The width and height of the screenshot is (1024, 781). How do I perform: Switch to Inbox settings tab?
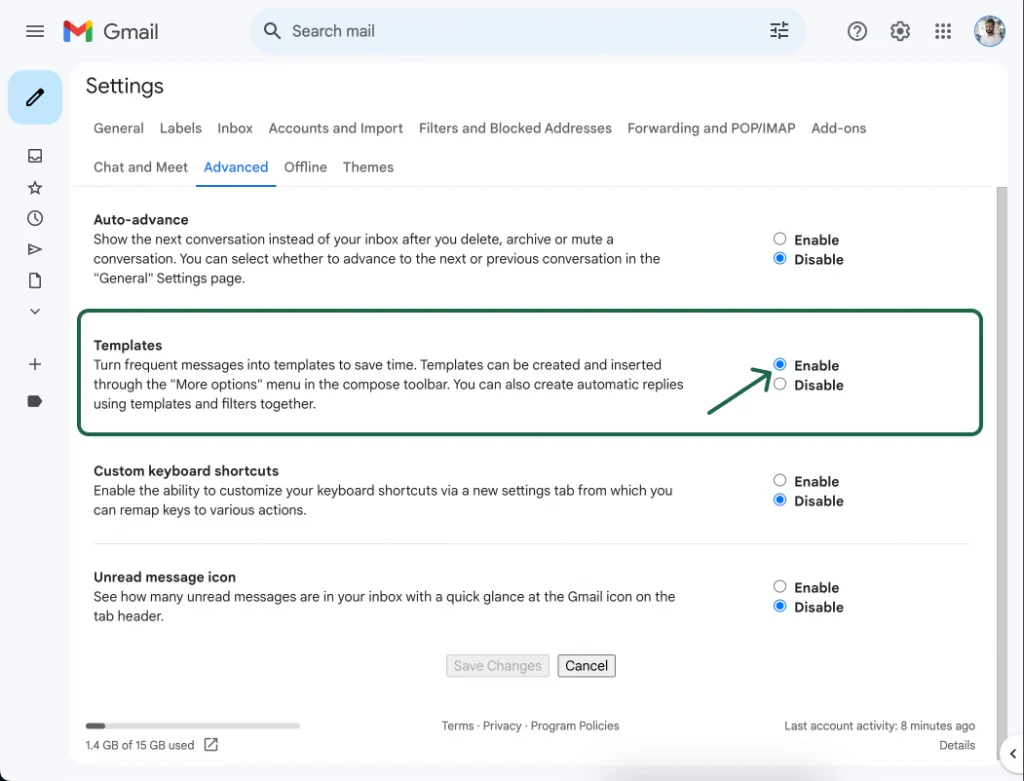pyautogui.click(x=235, y=128)
